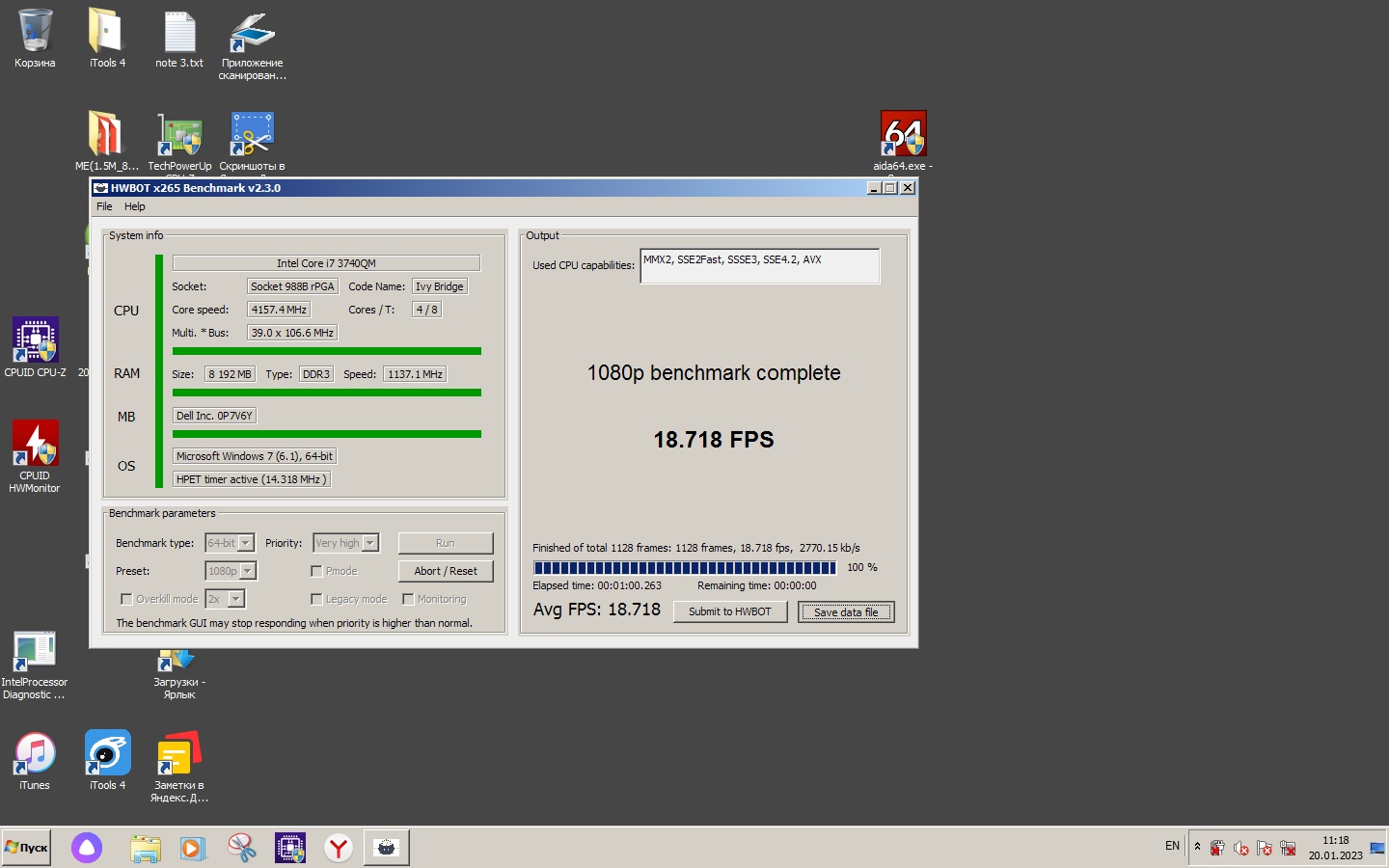Open the ME(1.5M_8… folder icon
The image size is (1389, 868).
coord(107,142)
